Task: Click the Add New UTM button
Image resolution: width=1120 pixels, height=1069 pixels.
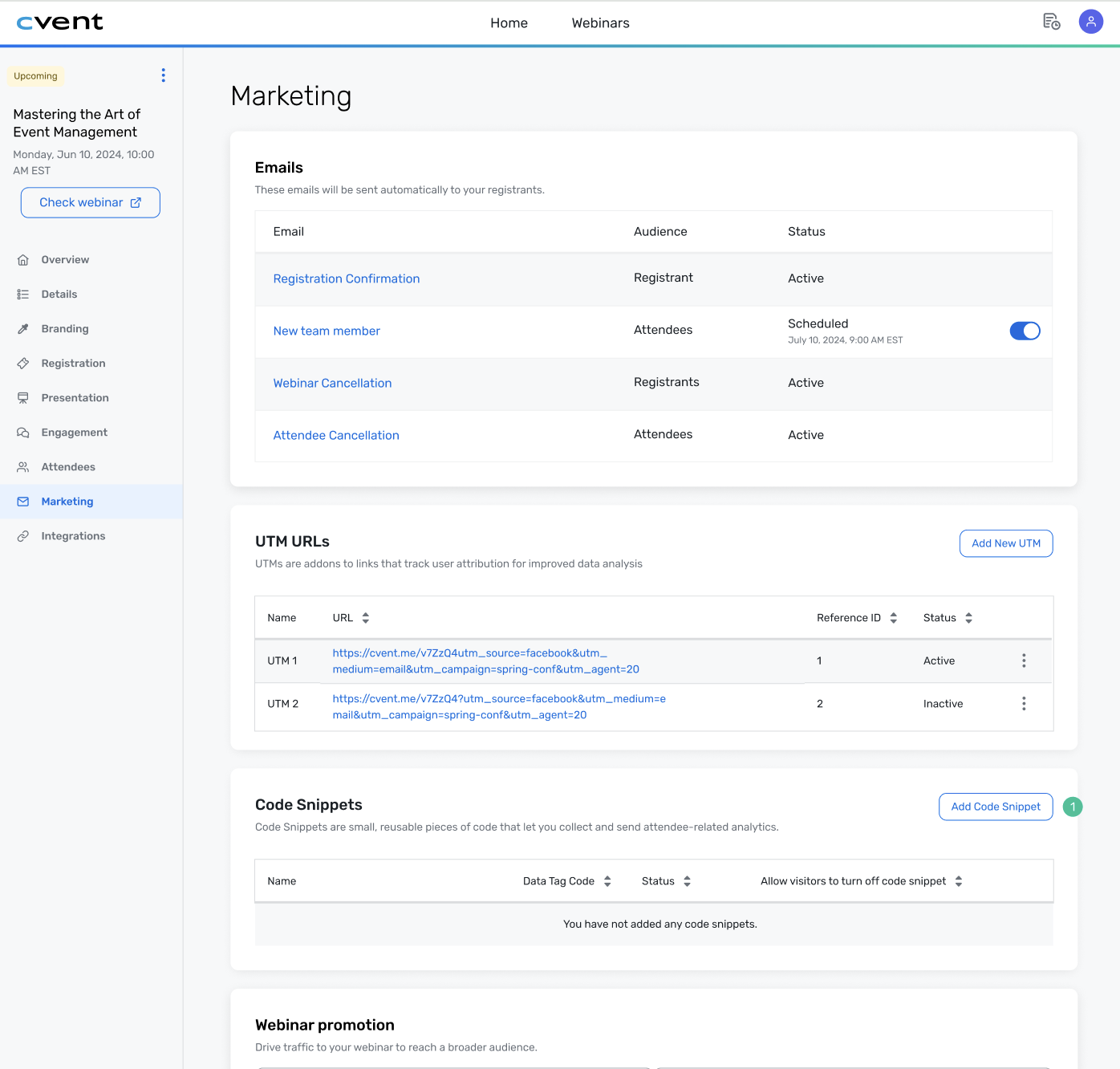Action: tap(1005, 543)
